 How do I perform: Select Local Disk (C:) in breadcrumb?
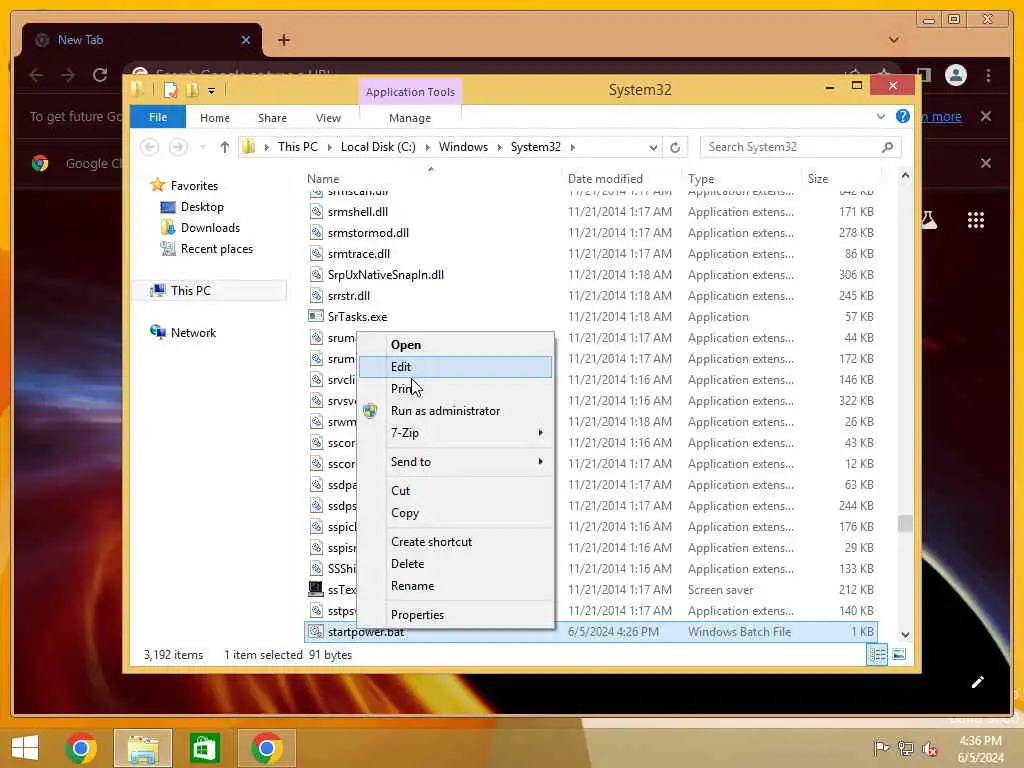(x=378, y=147)
